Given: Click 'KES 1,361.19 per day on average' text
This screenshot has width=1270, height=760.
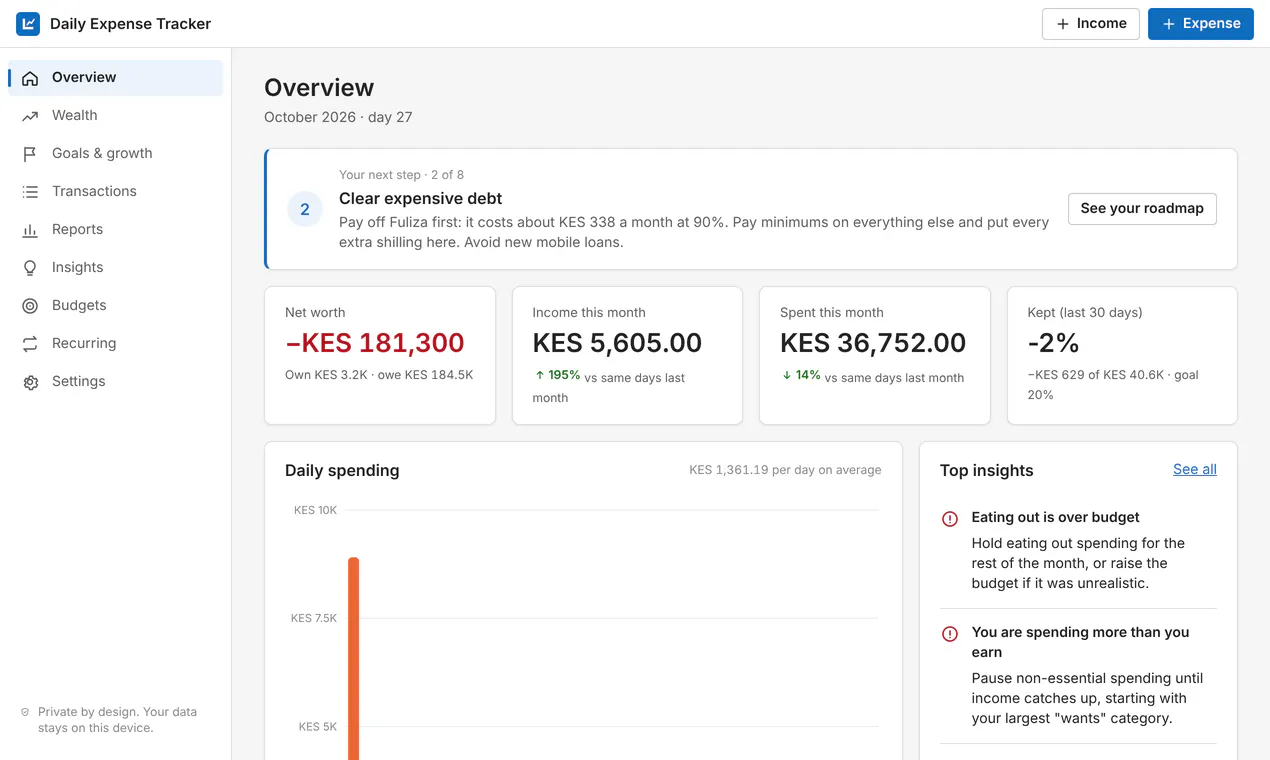Looking at the screenshot, I should 785,470.
